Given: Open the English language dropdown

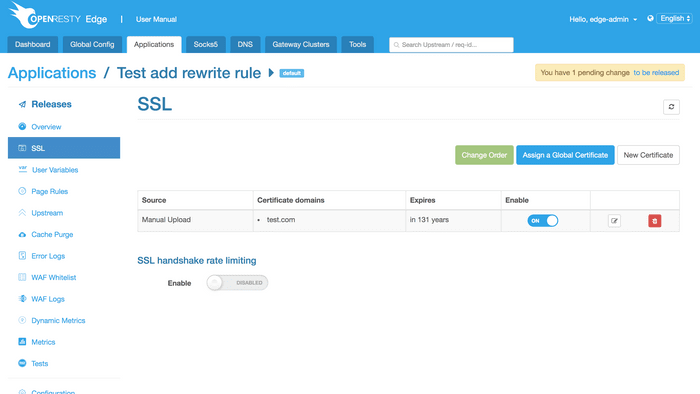Looking at the screenshot, I should click(674, 18).
